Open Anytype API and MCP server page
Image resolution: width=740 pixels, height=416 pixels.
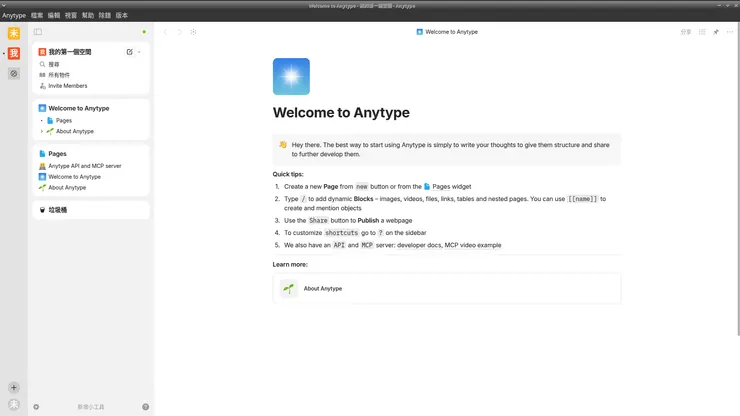pyautogui.click(x=84, y=166)
